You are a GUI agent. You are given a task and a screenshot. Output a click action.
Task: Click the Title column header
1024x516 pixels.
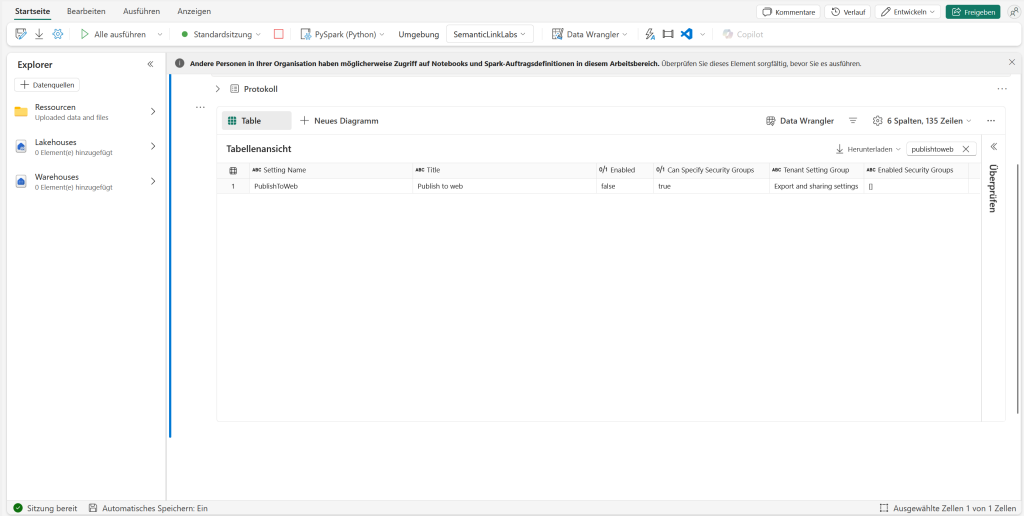tap(504, 170)
